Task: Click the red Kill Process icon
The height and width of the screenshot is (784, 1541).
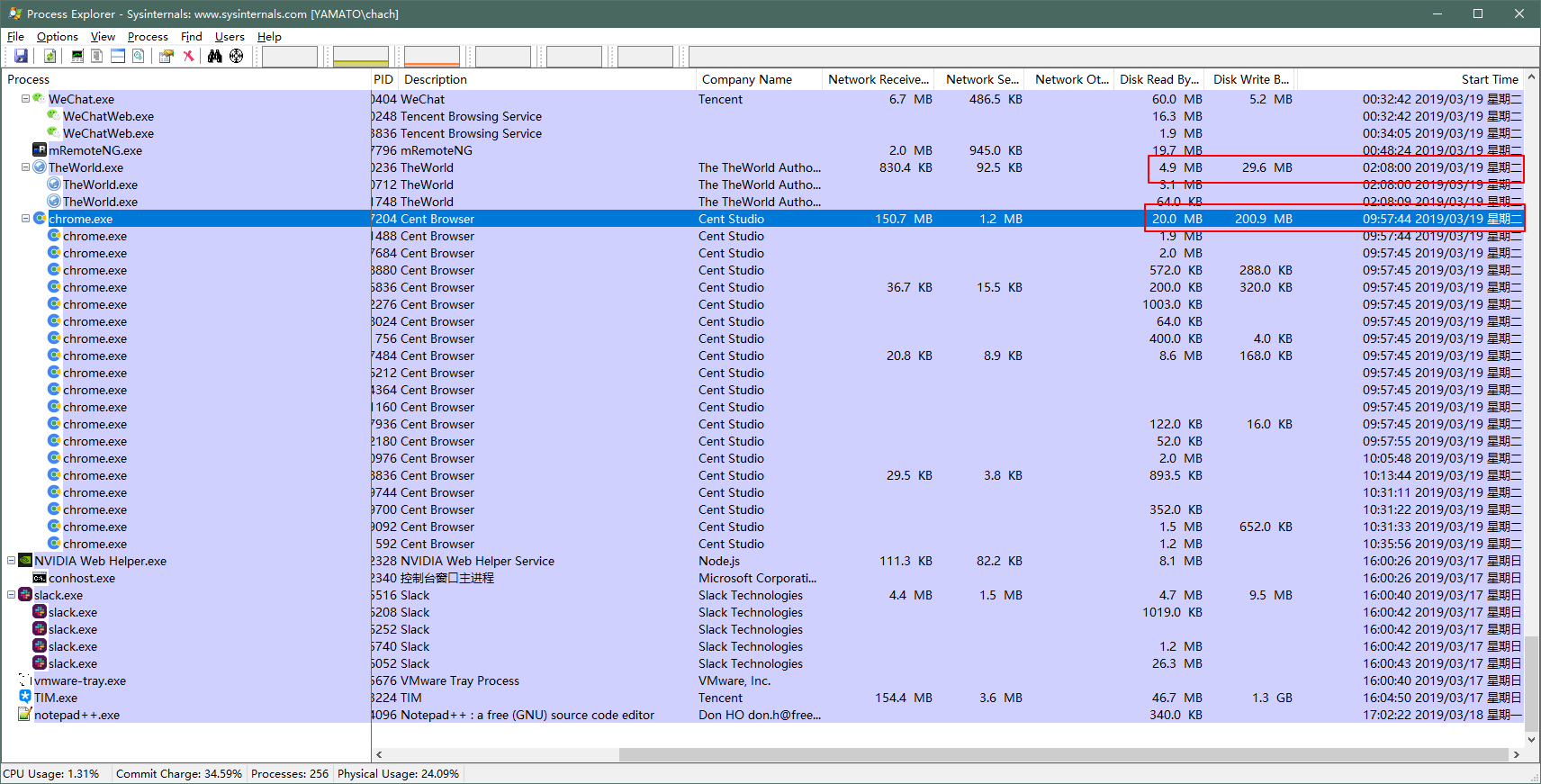Action: tap(188, 56)
